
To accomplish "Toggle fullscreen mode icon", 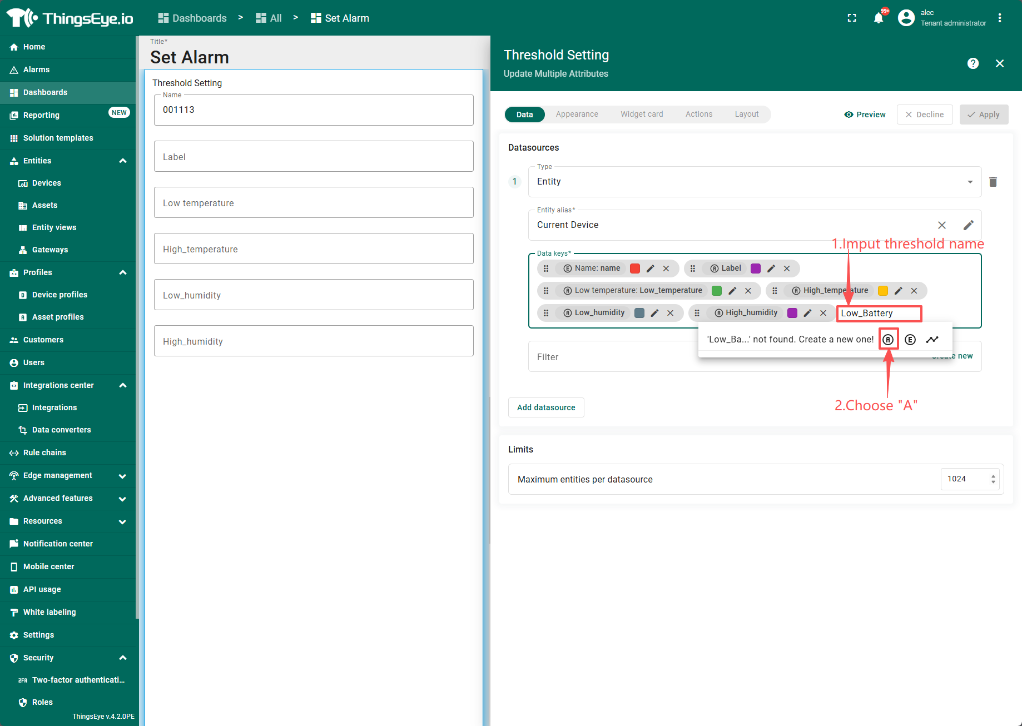I will [852, 18].
